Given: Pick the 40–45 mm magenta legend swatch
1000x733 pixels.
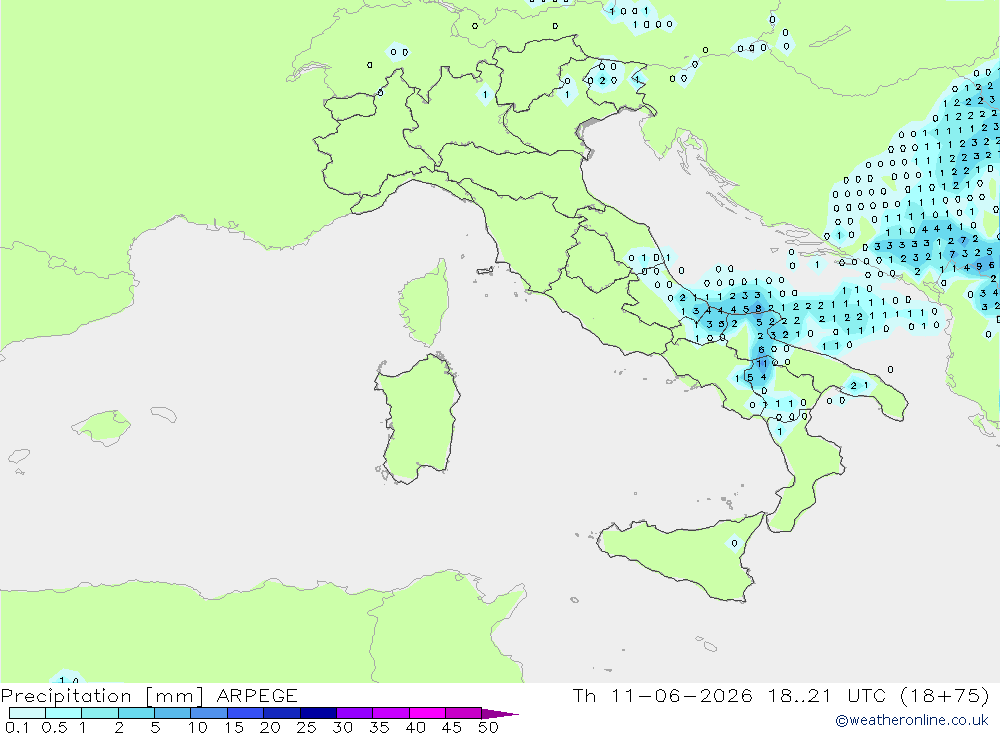Looking at the screenshot, I should (427, 713).
